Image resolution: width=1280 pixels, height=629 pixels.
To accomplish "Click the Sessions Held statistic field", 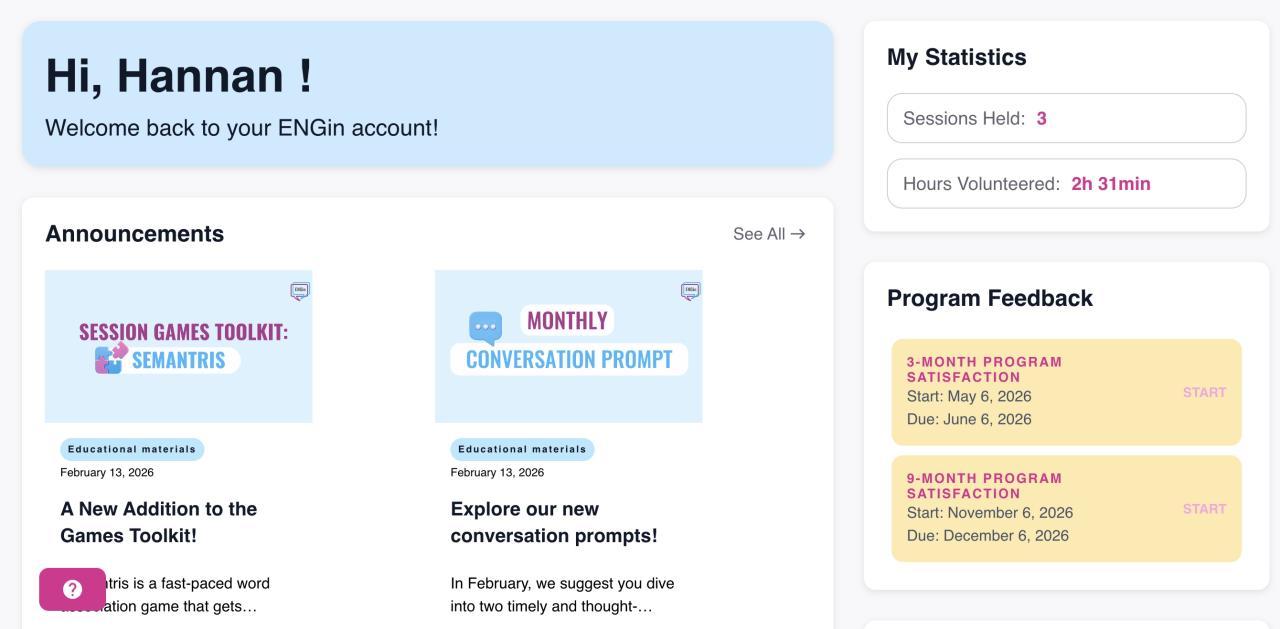I will (x=1066, y=118).
